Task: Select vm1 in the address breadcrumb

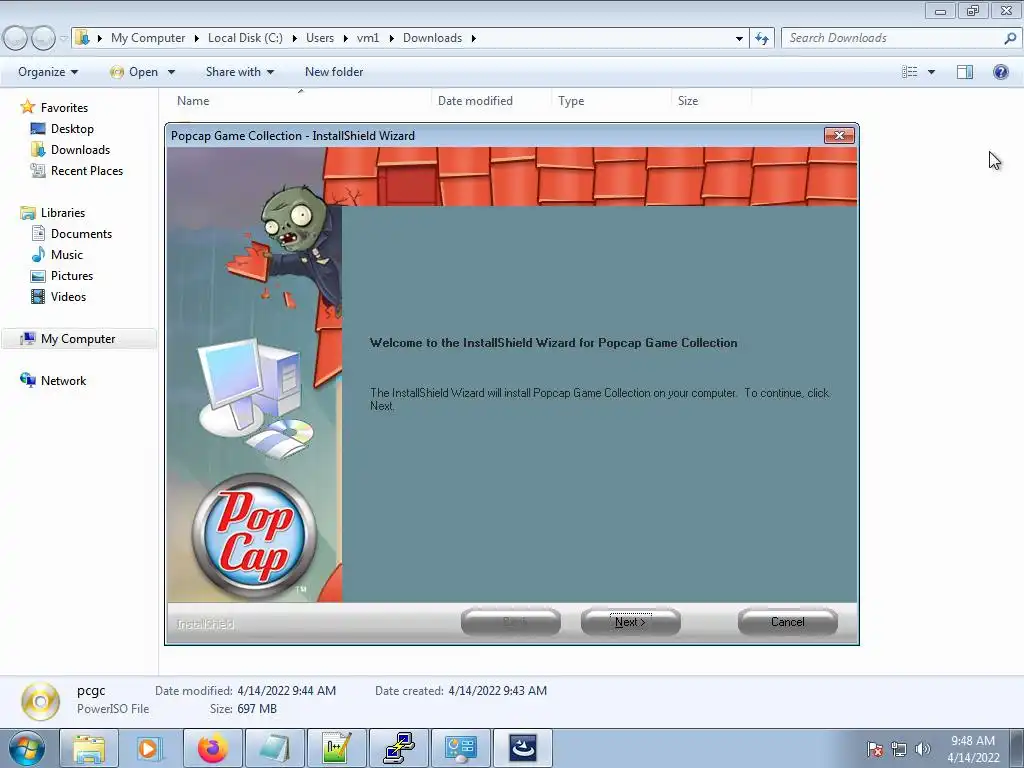Action: click(x=368, y=38)
